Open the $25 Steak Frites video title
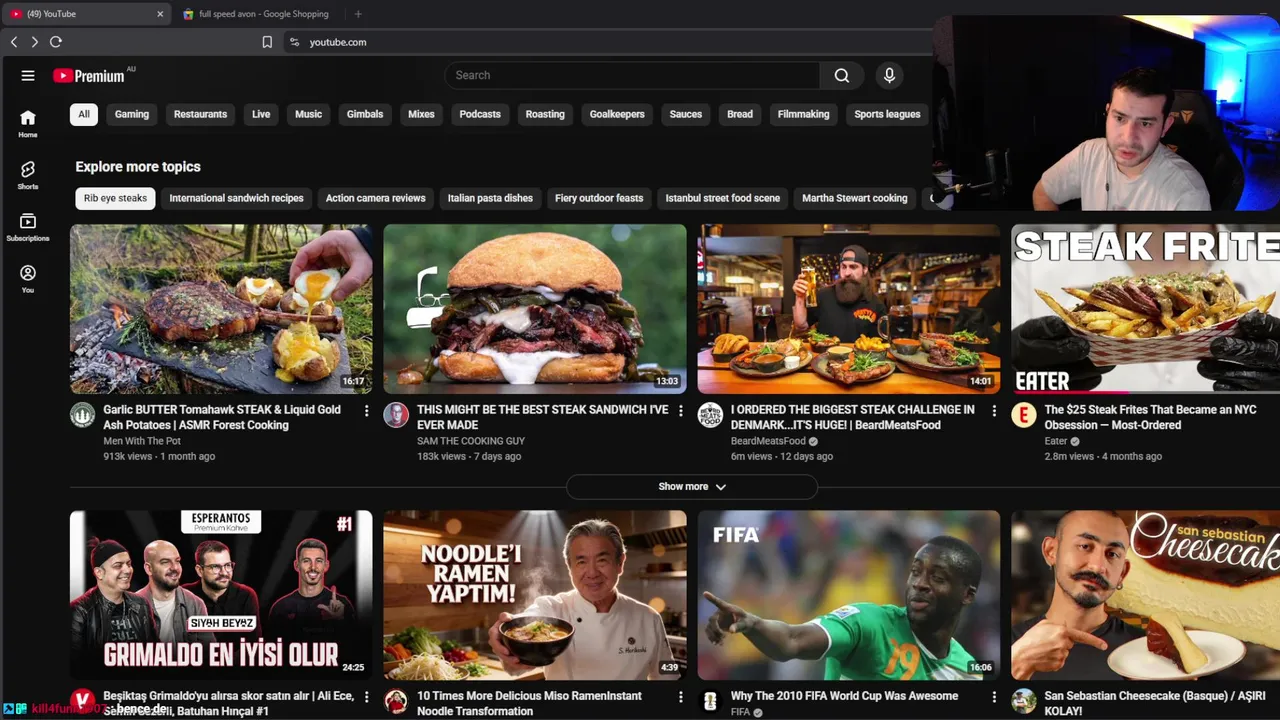 [x=1150, y=417]
